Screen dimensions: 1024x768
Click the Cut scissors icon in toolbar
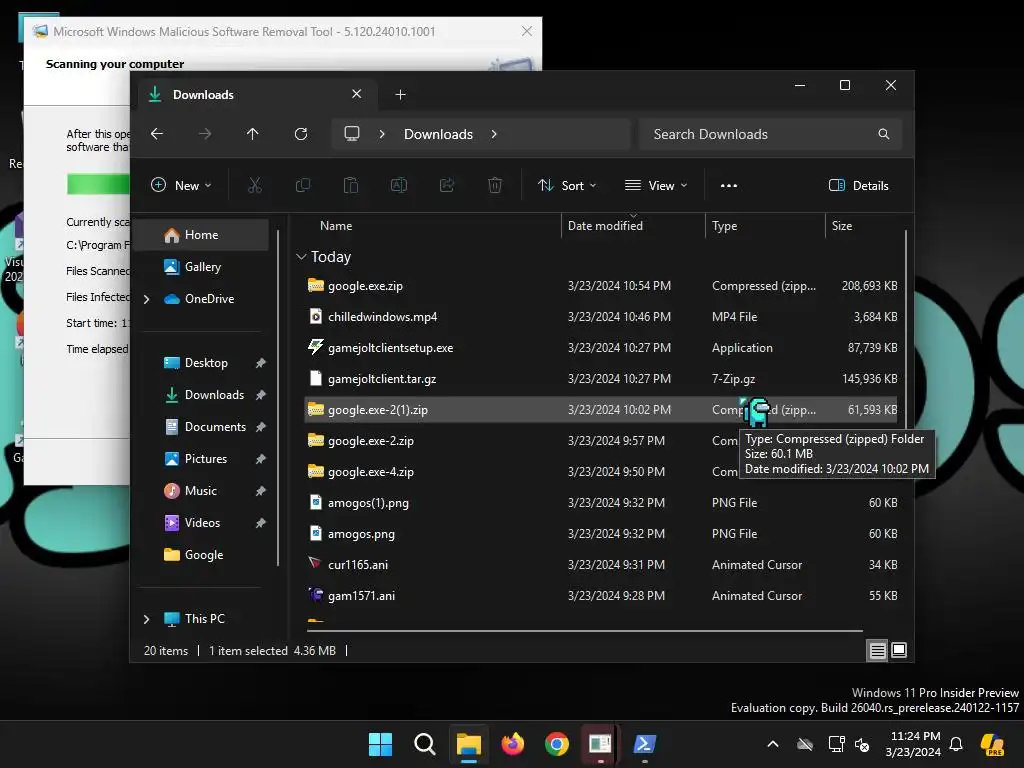(x=255, y=185)
